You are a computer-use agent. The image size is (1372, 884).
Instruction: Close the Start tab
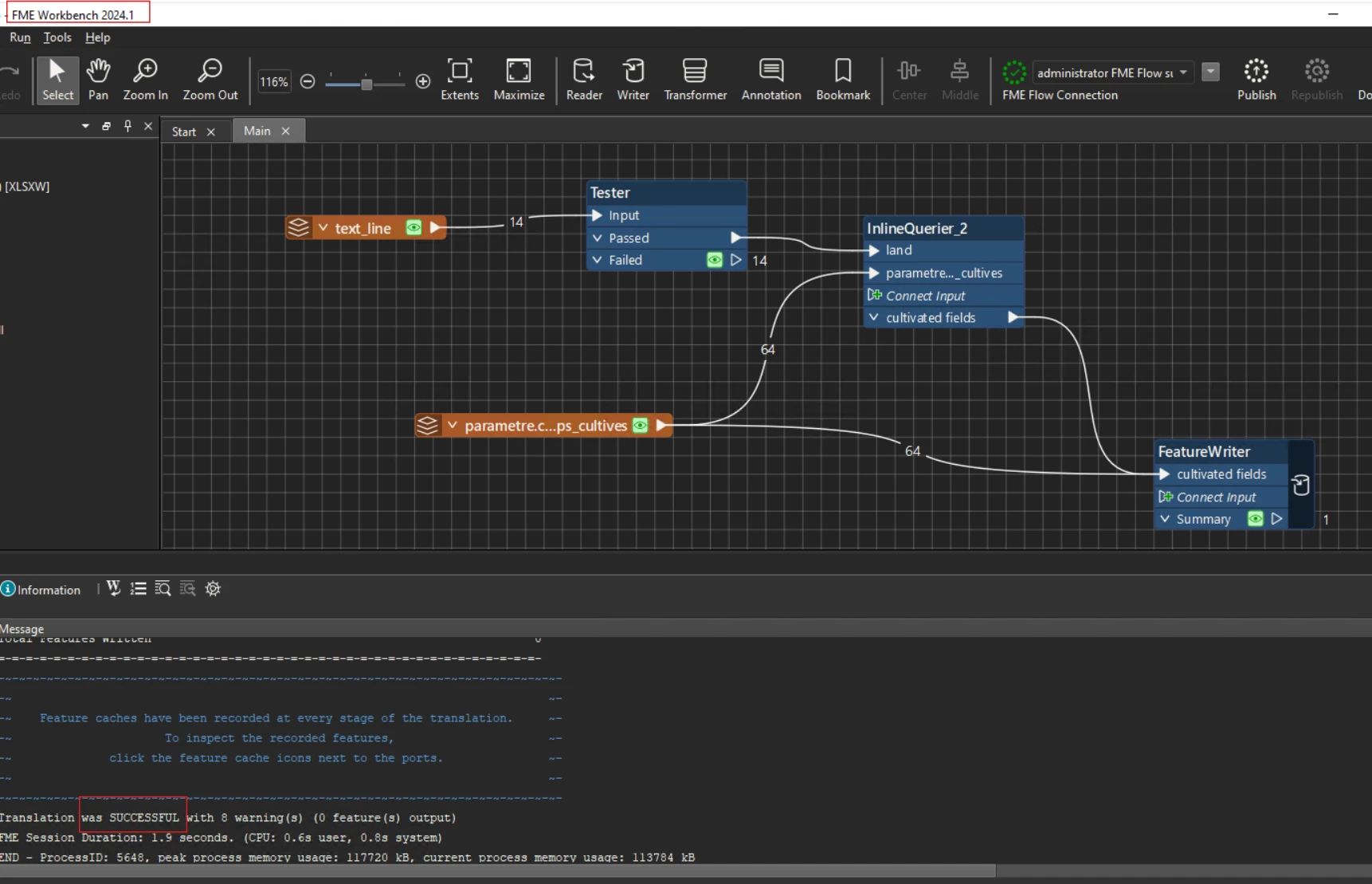[x=211, y=132]
